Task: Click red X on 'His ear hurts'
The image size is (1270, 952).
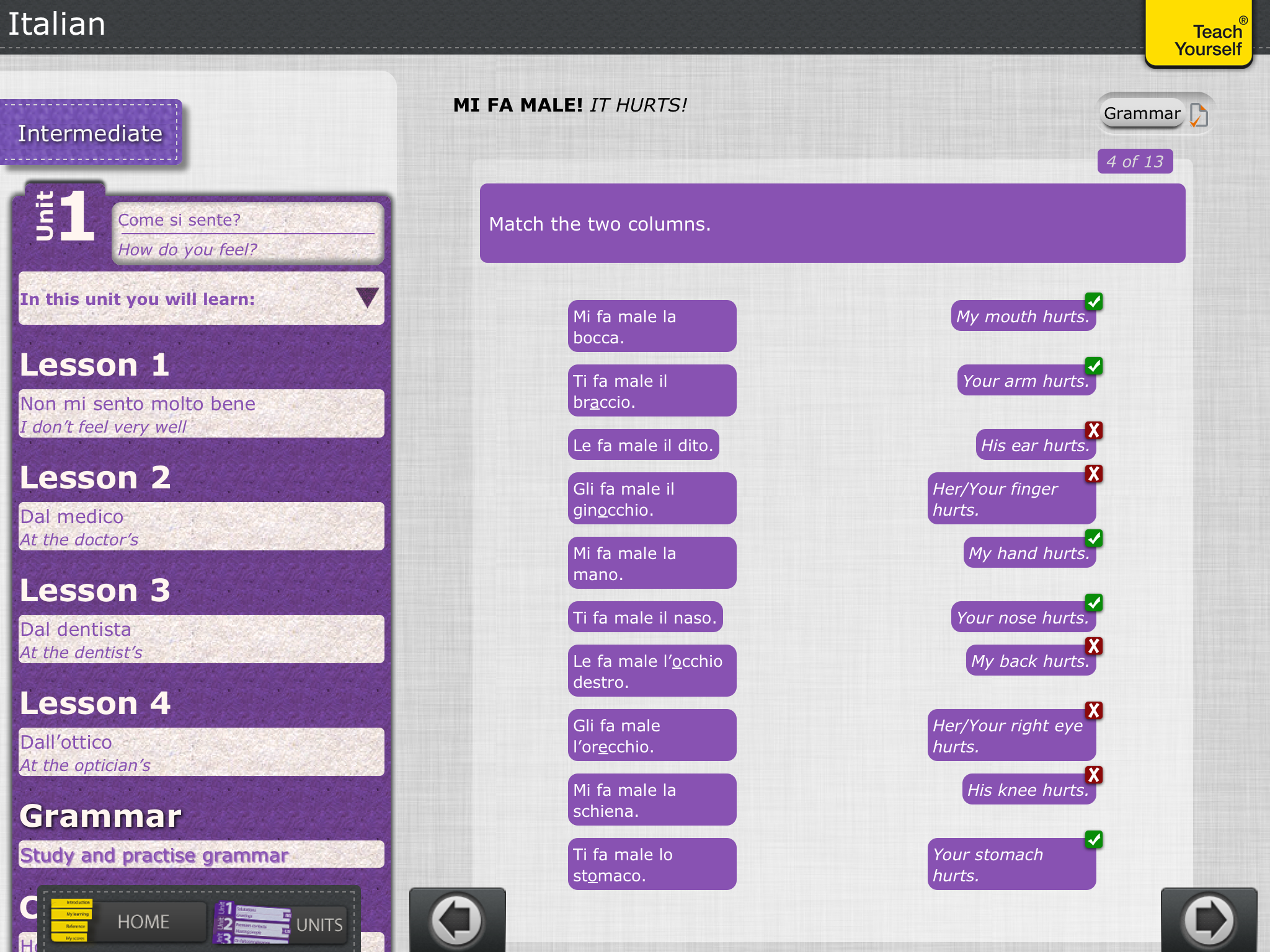Action: tap(1094, 430)
